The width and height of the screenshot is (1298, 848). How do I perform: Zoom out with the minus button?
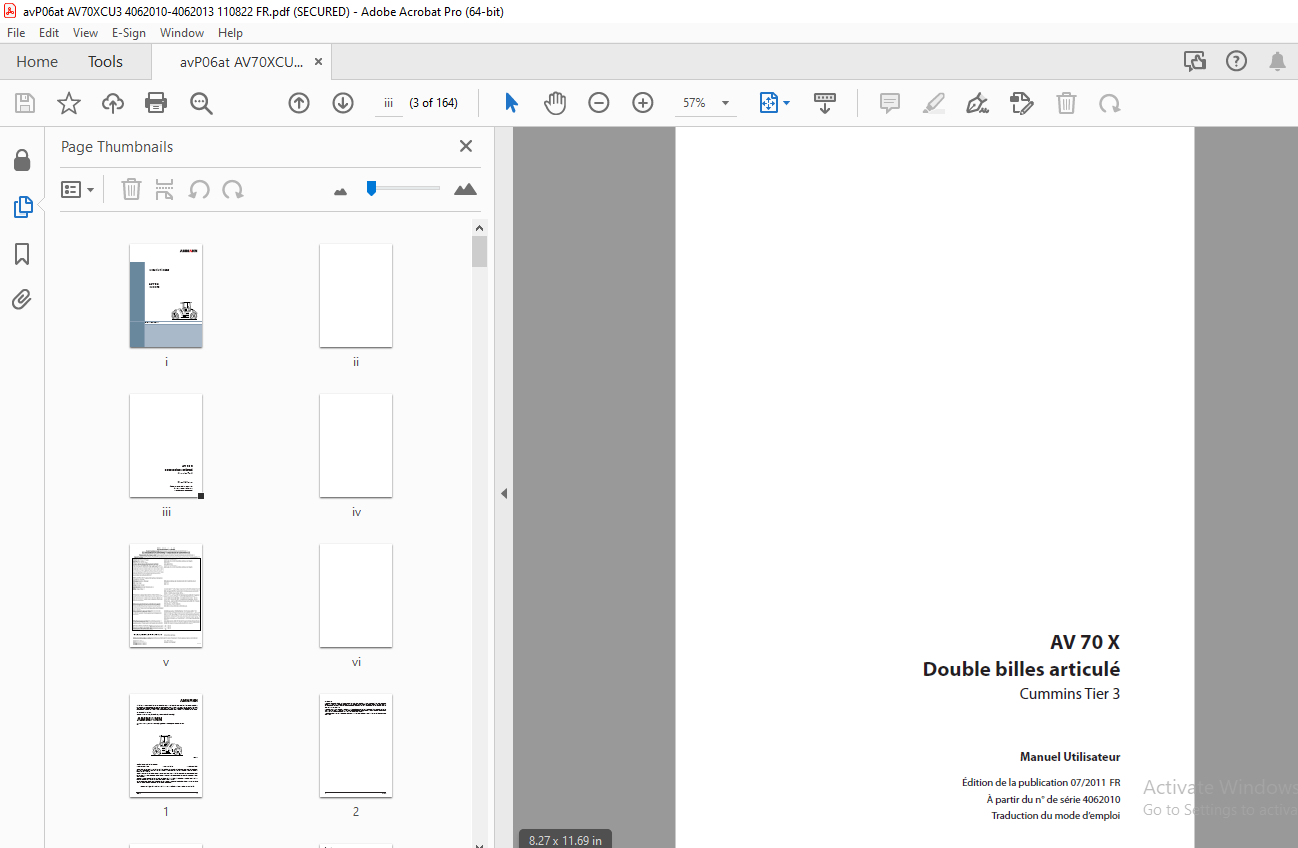coord(599,103)
